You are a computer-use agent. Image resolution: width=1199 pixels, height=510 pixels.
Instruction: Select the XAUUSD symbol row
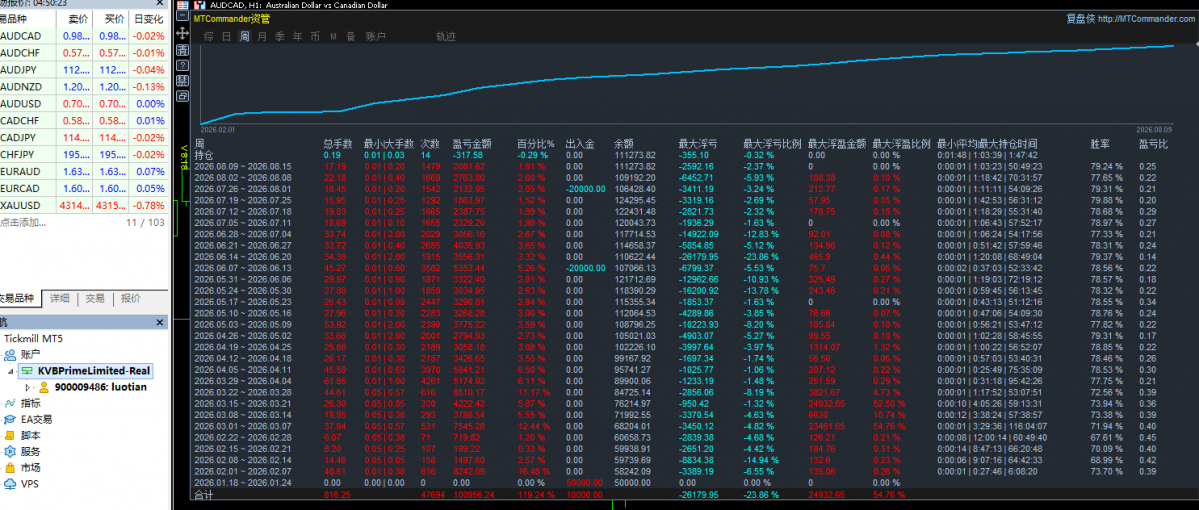83,205
